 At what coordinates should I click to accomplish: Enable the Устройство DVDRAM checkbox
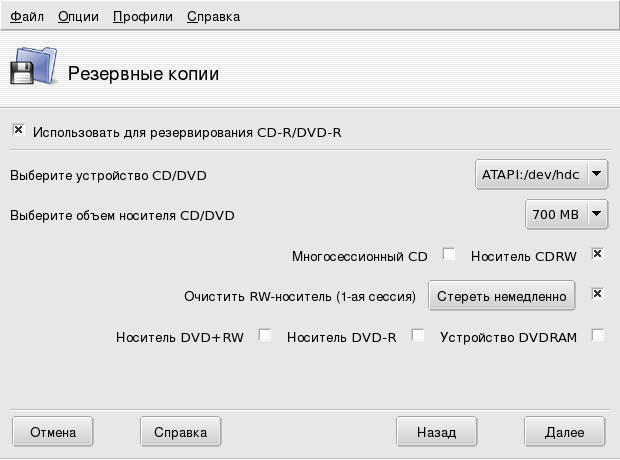pyautogui.click(x=597, y=336)
